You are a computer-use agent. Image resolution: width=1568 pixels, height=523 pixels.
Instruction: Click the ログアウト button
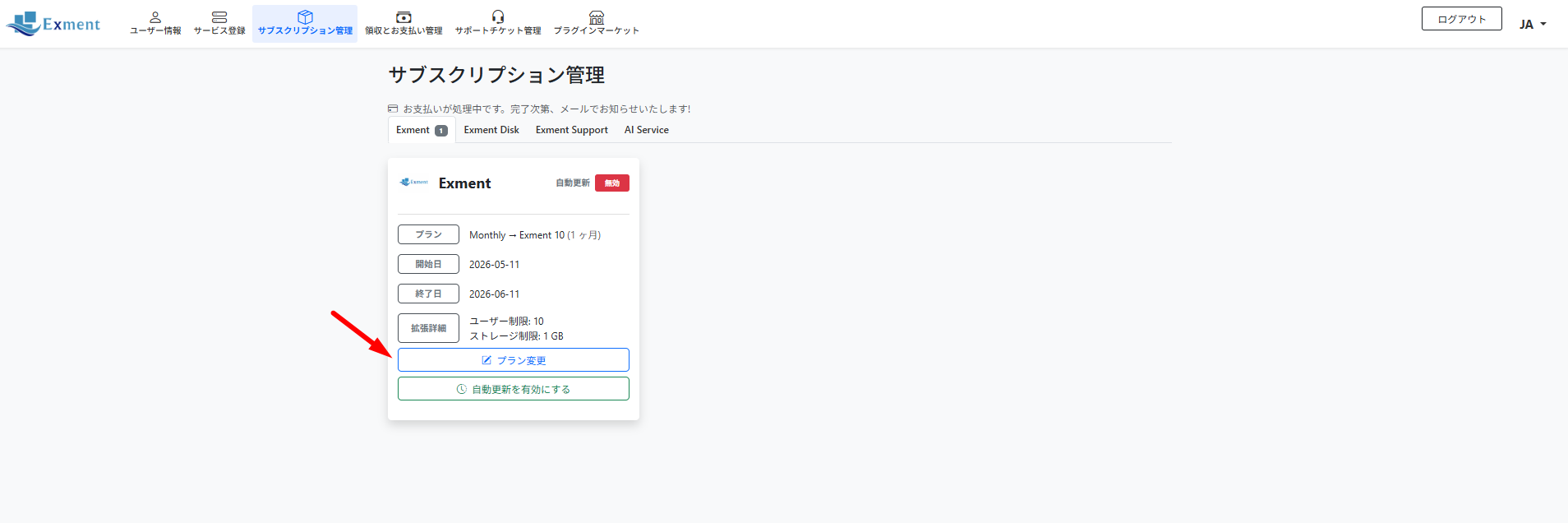coord(1461,19)
